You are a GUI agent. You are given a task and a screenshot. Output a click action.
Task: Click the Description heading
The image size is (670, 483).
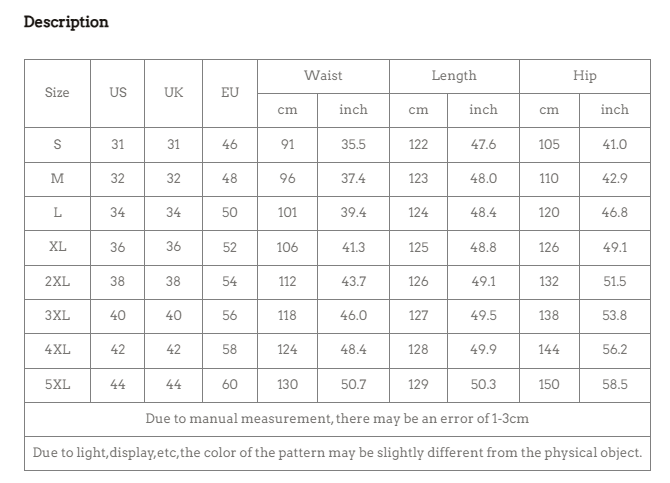66,22
